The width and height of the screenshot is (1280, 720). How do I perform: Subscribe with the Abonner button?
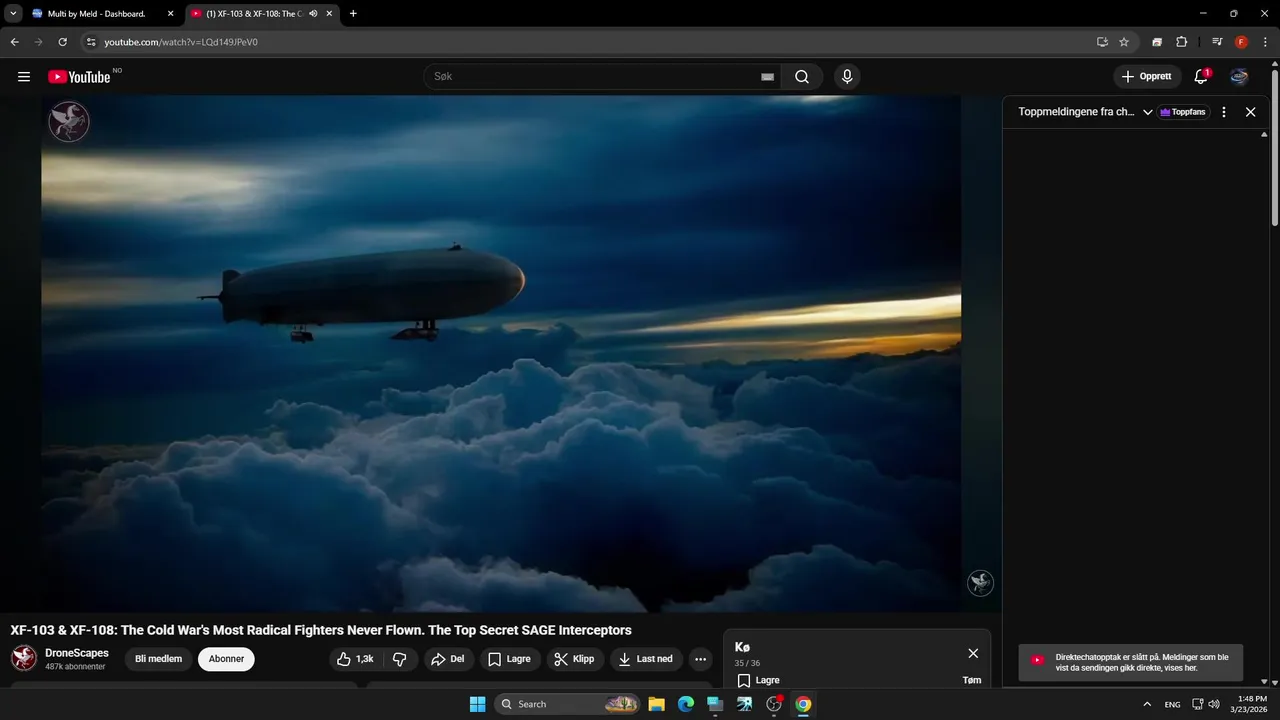tap(226, 659)
